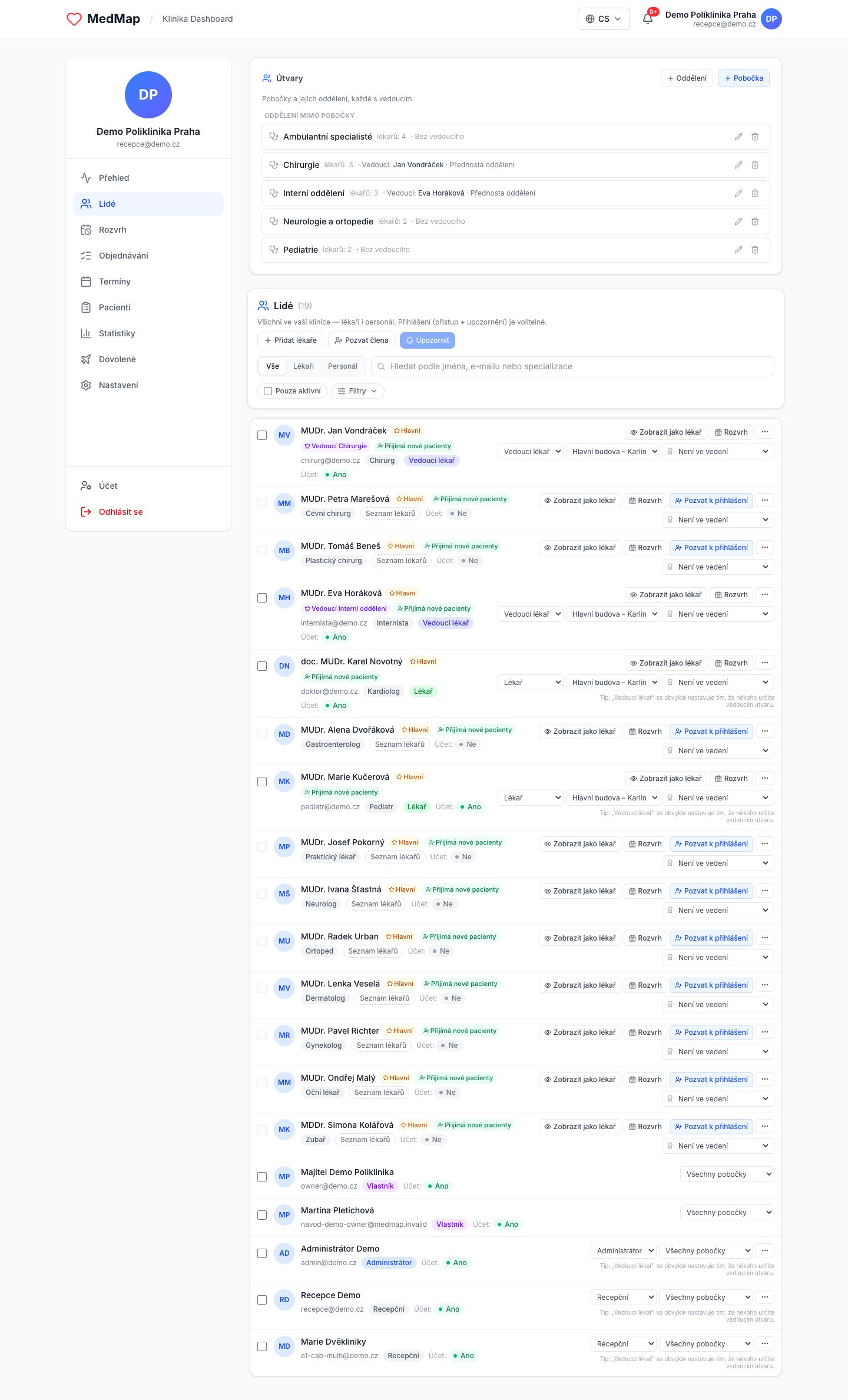
Task: Delete the Neurologie a ortopedie department
Action: click(x=755, y=221)
